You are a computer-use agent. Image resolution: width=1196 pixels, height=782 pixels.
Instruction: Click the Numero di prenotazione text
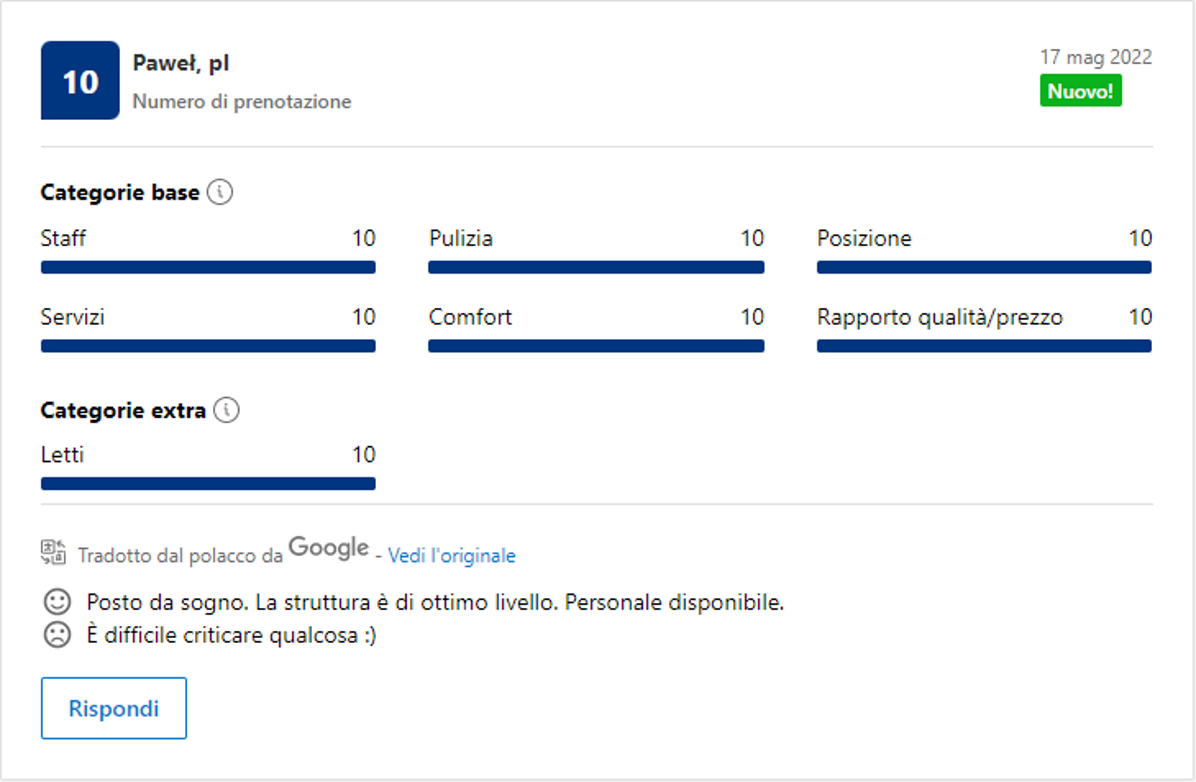click(242, 102)
